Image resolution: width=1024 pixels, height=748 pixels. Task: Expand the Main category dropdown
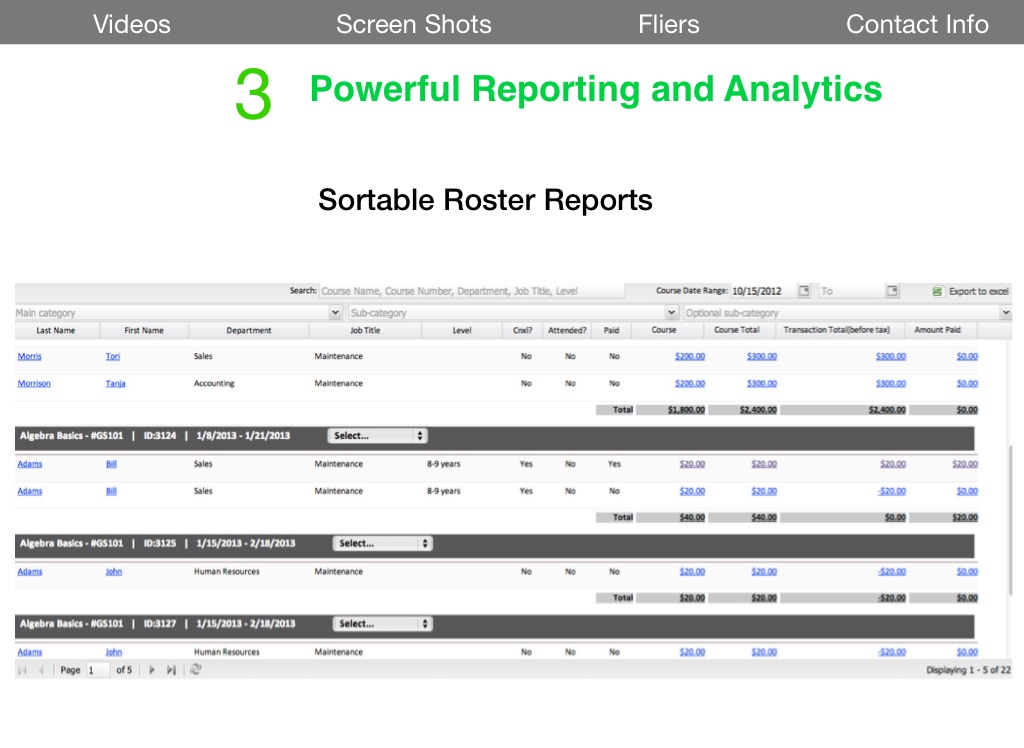(x=336, y=313)
